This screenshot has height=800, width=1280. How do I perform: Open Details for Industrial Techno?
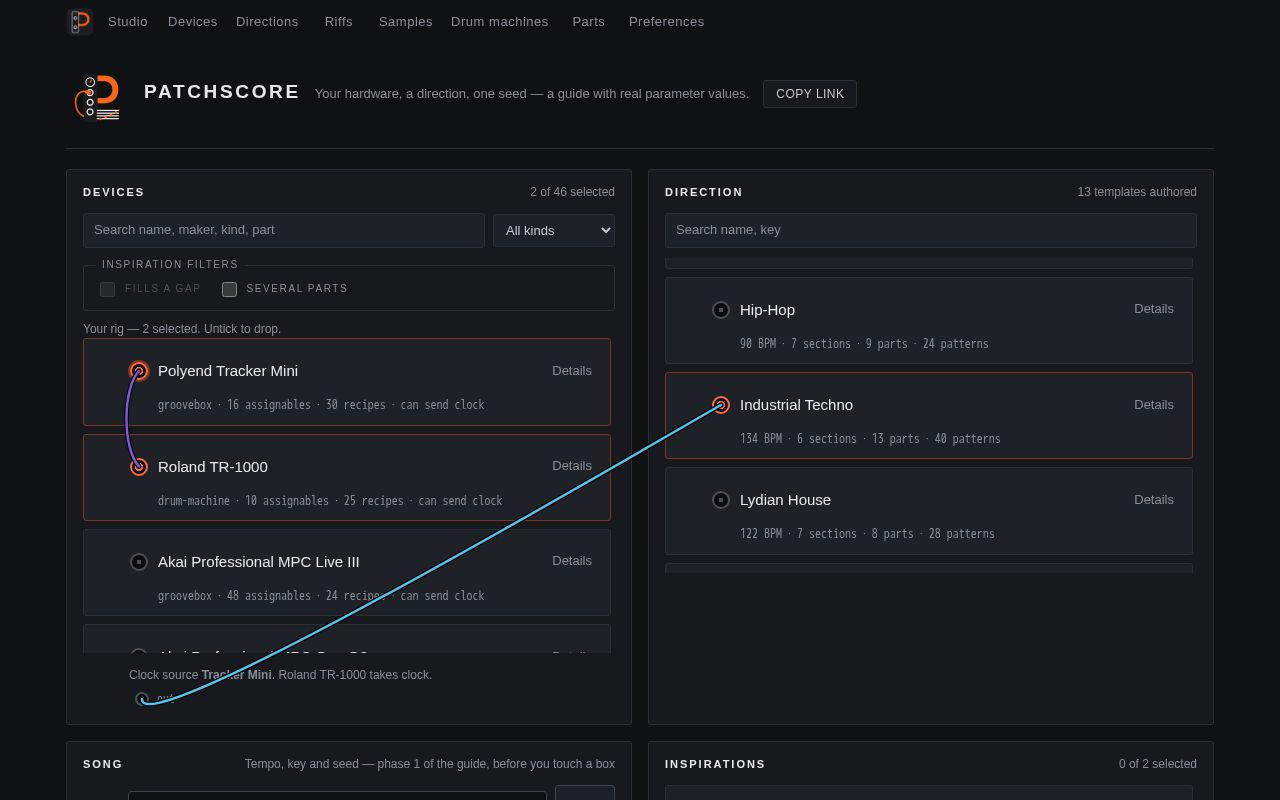tap(1154, 405)
